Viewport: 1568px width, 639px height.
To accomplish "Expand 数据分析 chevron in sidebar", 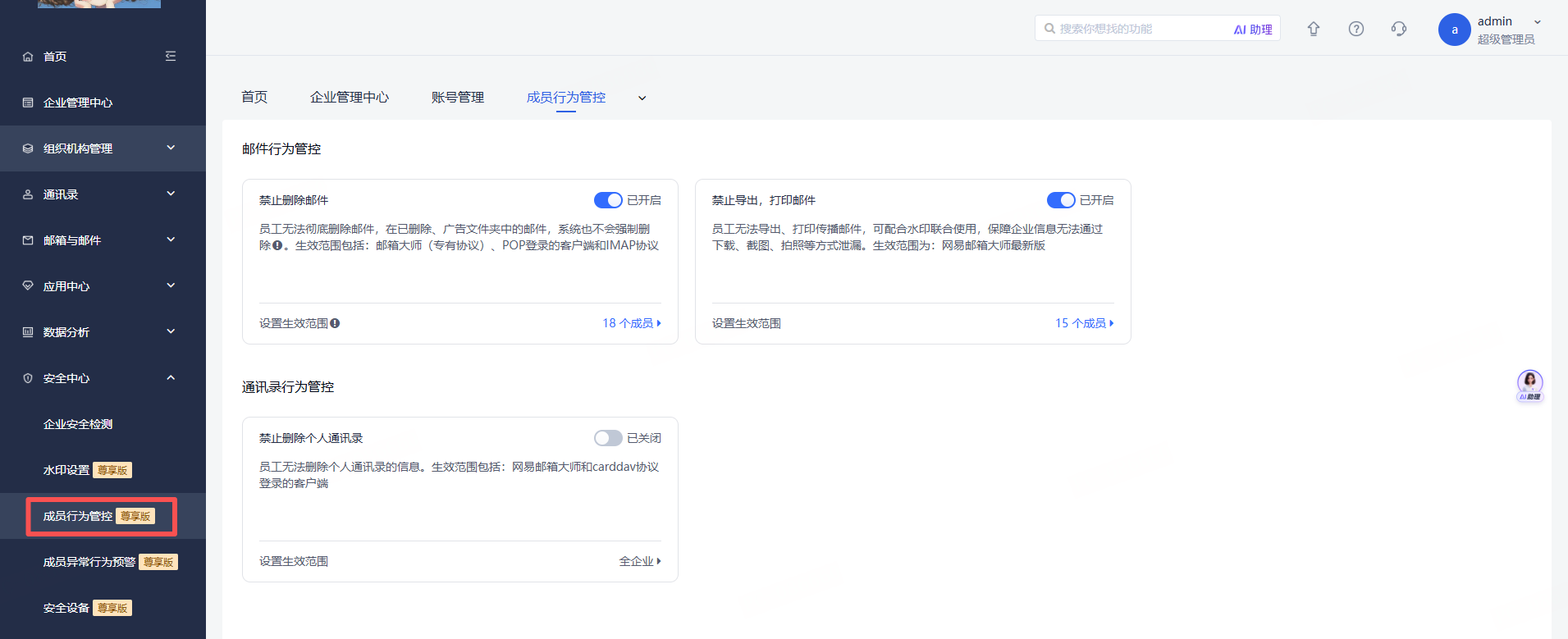I will click(171, 331).
